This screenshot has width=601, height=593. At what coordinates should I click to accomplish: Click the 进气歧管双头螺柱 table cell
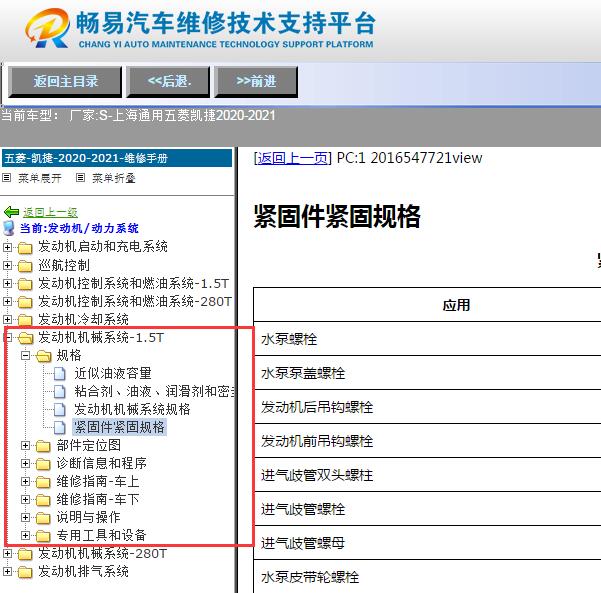point(427,475)
